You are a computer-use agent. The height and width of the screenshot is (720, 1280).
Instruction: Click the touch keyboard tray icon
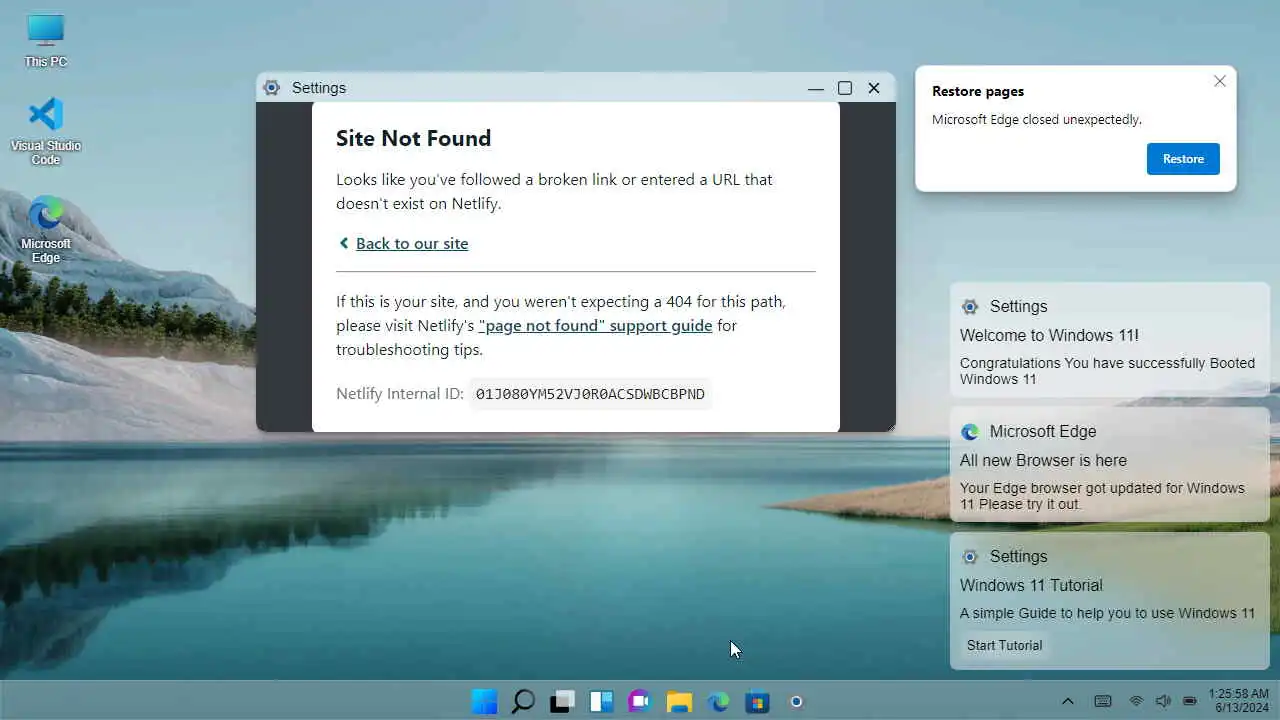coord(1103,701)
